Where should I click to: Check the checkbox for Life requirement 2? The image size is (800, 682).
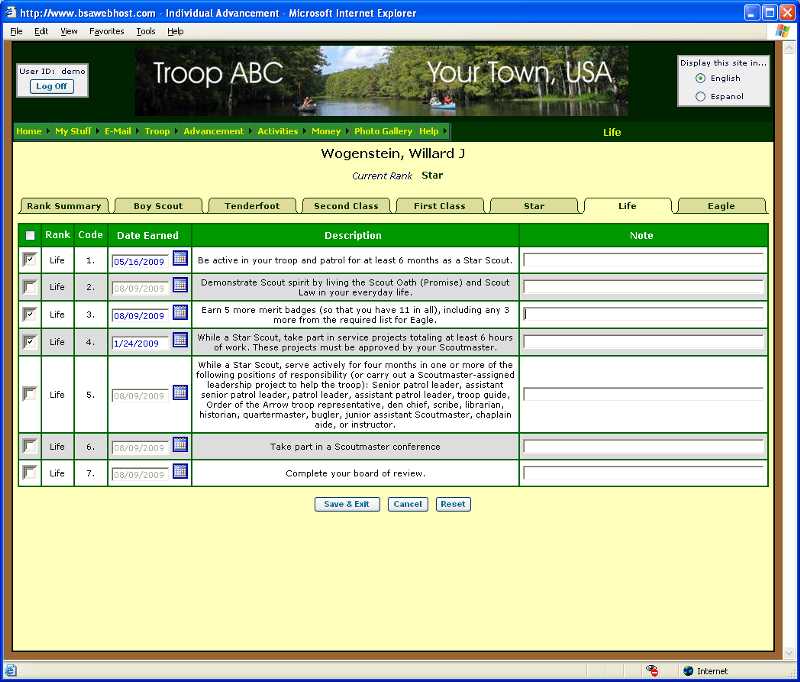pyautogui.click(x=30, y=287)
